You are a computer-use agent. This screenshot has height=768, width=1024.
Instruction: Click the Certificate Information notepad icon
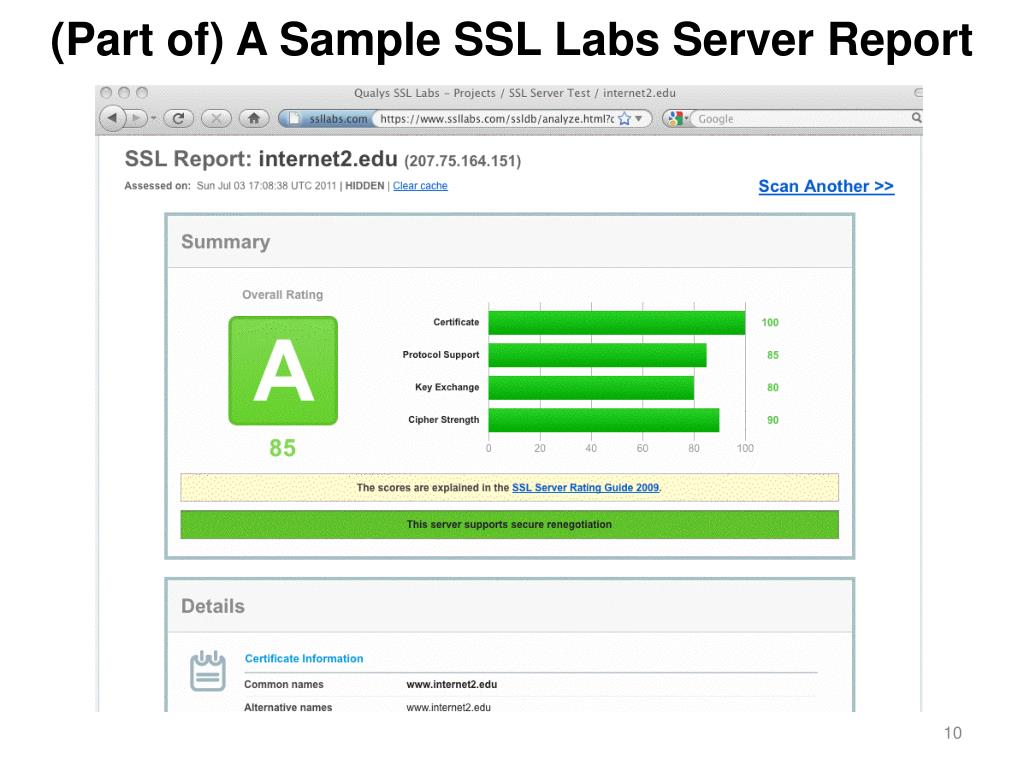[208, 671]
